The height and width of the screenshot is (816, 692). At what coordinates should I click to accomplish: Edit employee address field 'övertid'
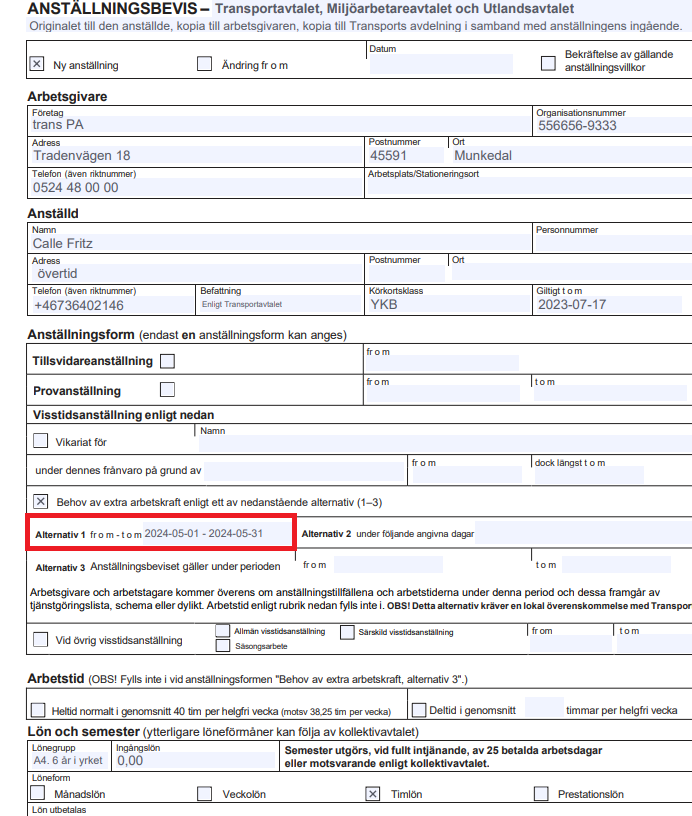tap(197, 274)
